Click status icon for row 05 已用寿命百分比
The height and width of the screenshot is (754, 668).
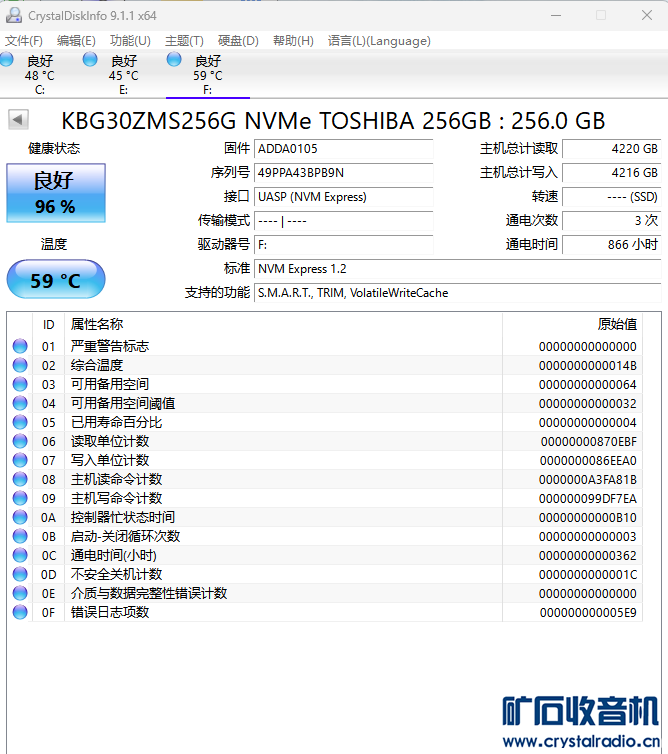[x=20, y=422]
